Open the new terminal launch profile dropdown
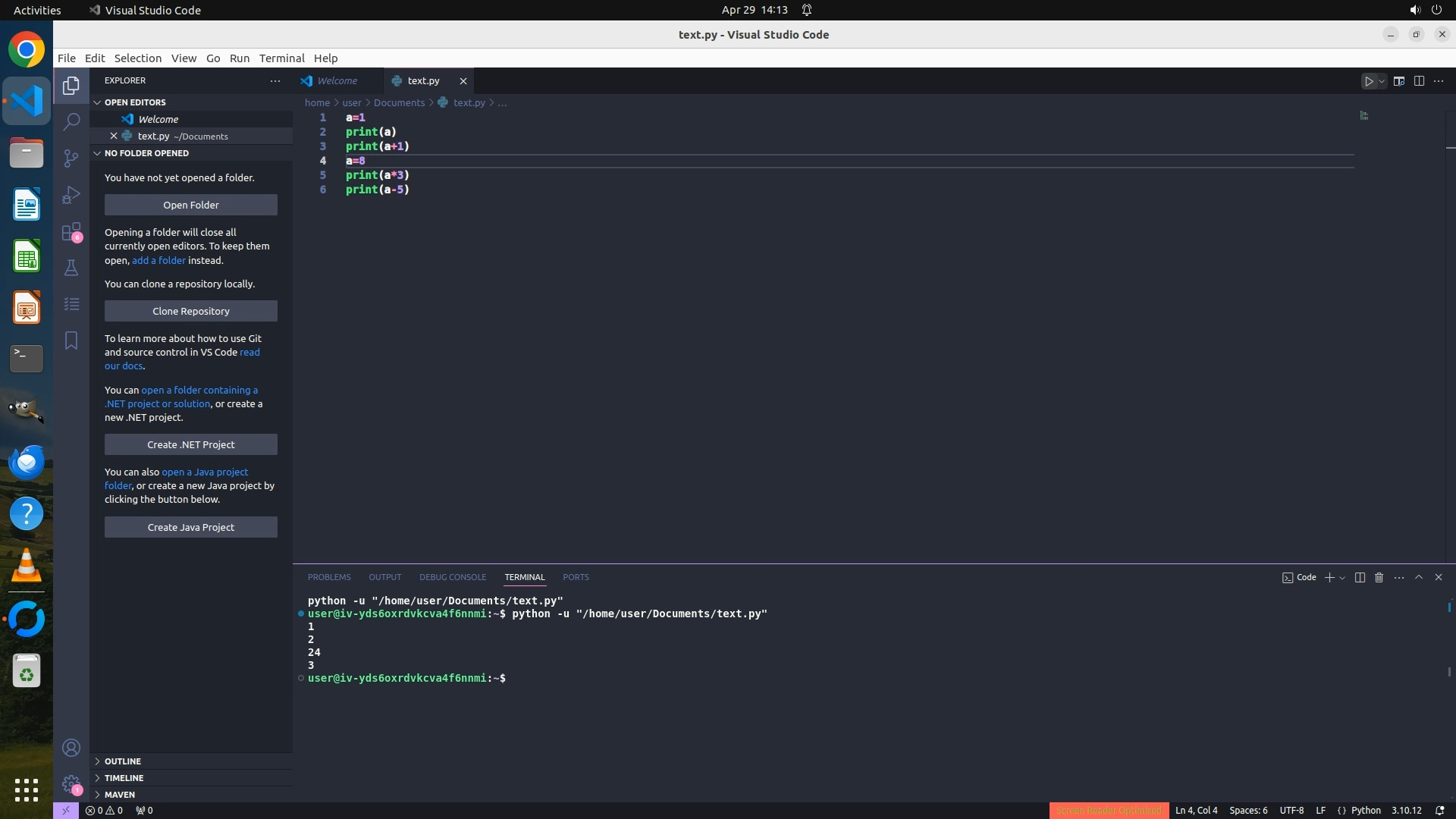Viewport: 1456px width, 819px height. click(1342, 578)
